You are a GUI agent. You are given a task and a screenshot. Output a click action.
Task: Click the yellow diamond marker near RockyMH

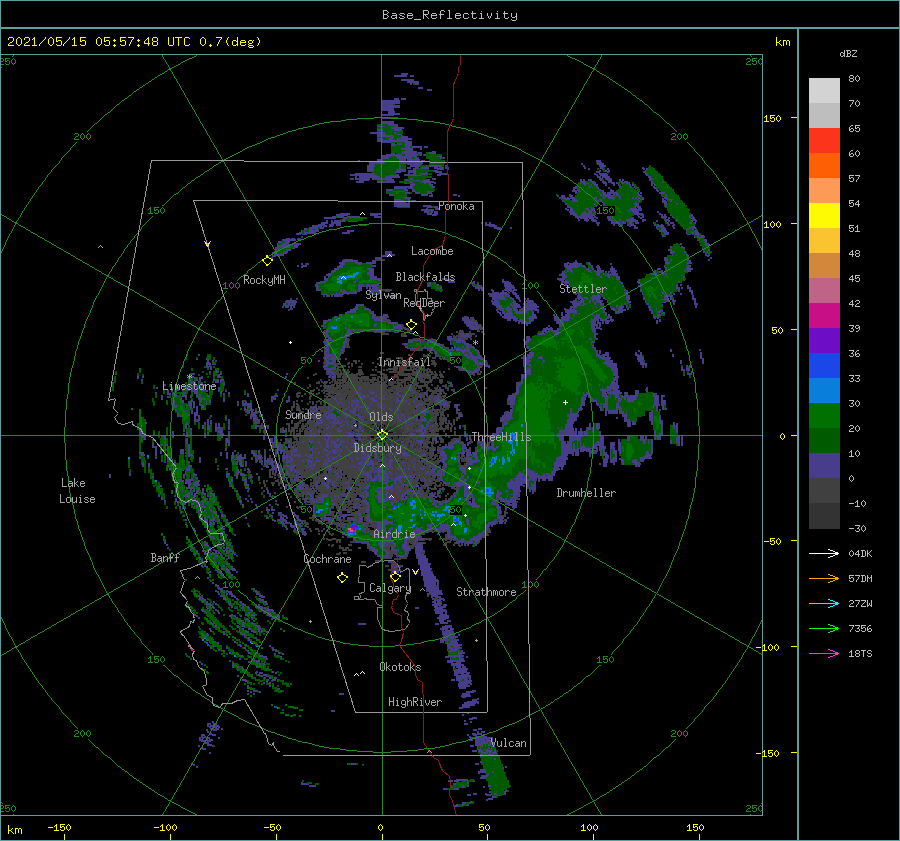click(x=267, y=261)
